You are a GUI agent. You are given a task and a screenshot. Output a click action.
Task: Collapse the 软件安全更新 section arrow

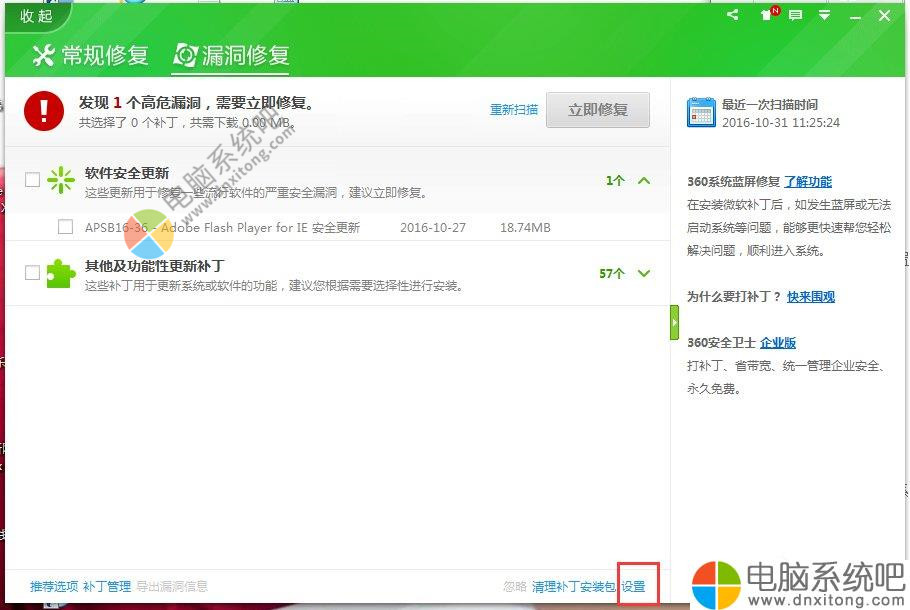pos(644,181)
